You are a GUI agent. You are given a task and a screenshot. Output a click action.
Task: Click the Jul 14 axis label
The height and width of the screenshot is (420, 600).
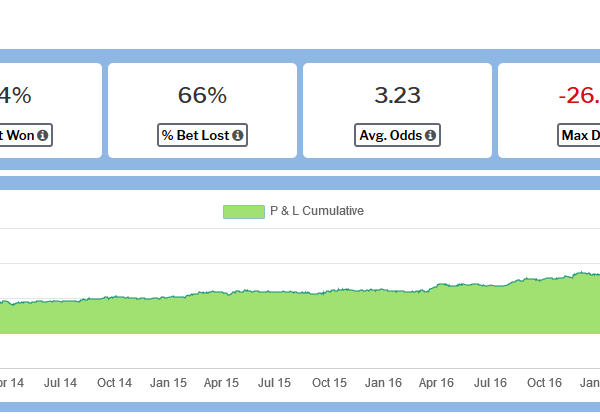coord(60,383)
